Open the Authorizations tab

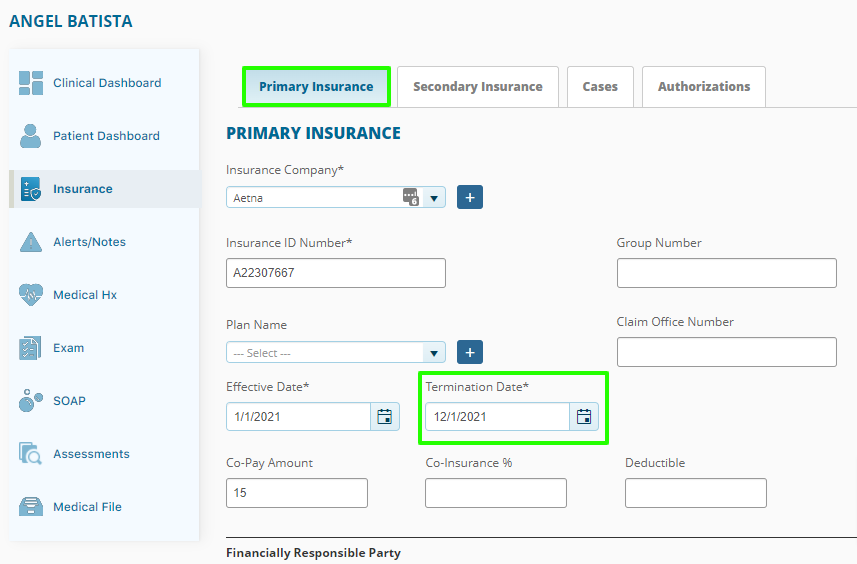pyautogui.click(x=704, y=87)
